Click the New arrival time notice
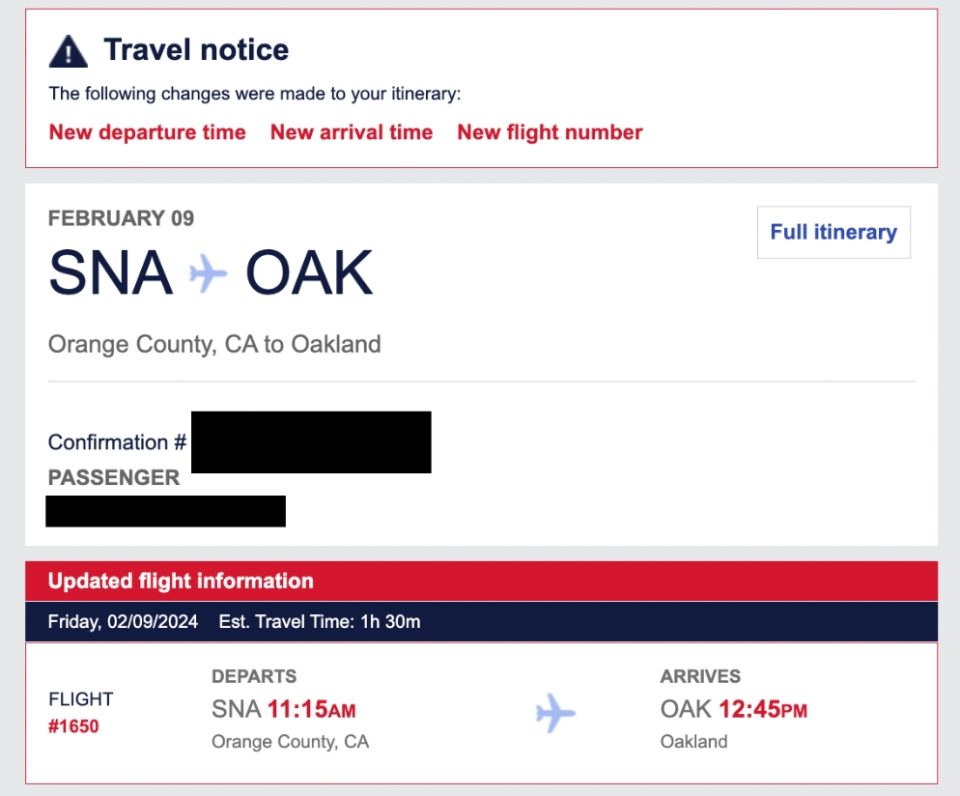Viewport: 960px width, 796px height. coord(351,132)
